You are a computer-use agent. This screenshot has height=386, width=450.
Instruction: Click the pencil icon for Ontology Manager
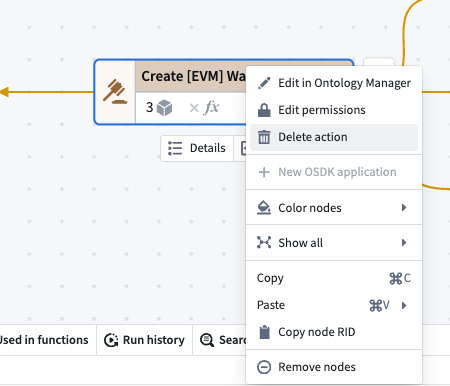click(264, 83)
